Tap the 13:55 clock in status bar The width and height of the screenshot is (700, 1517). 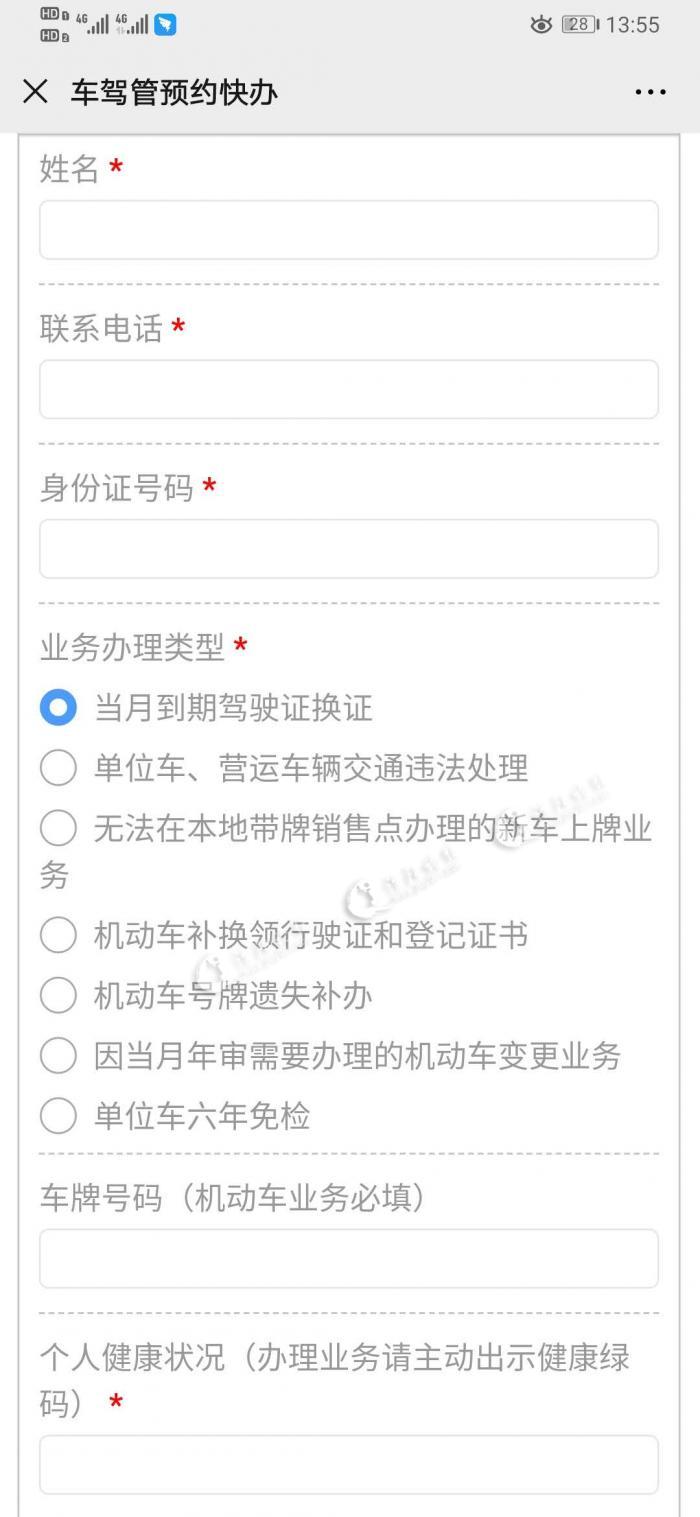(x=633, y=25)
